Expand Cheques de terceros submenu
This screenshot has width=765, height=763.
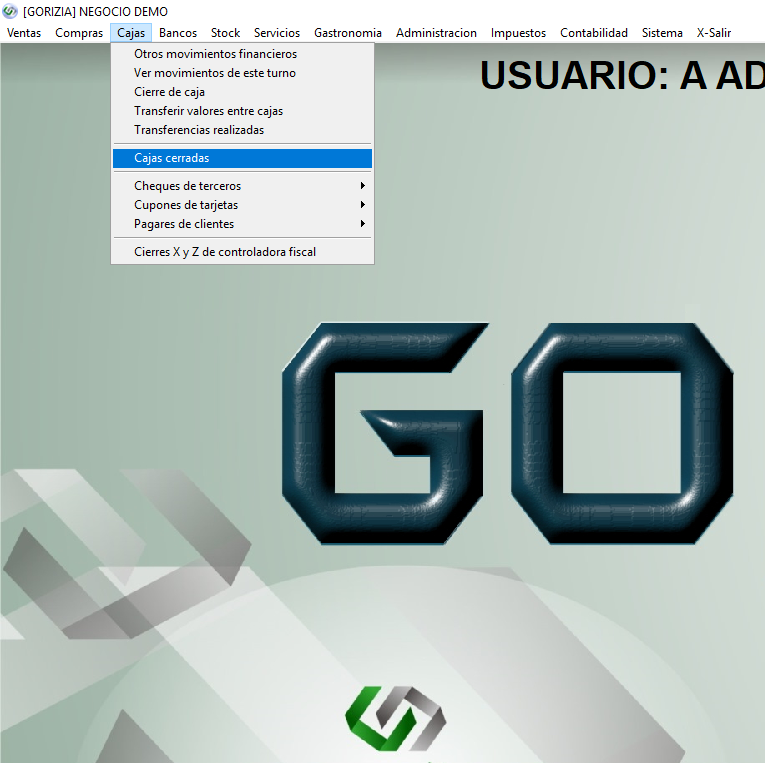pos(242,186)
